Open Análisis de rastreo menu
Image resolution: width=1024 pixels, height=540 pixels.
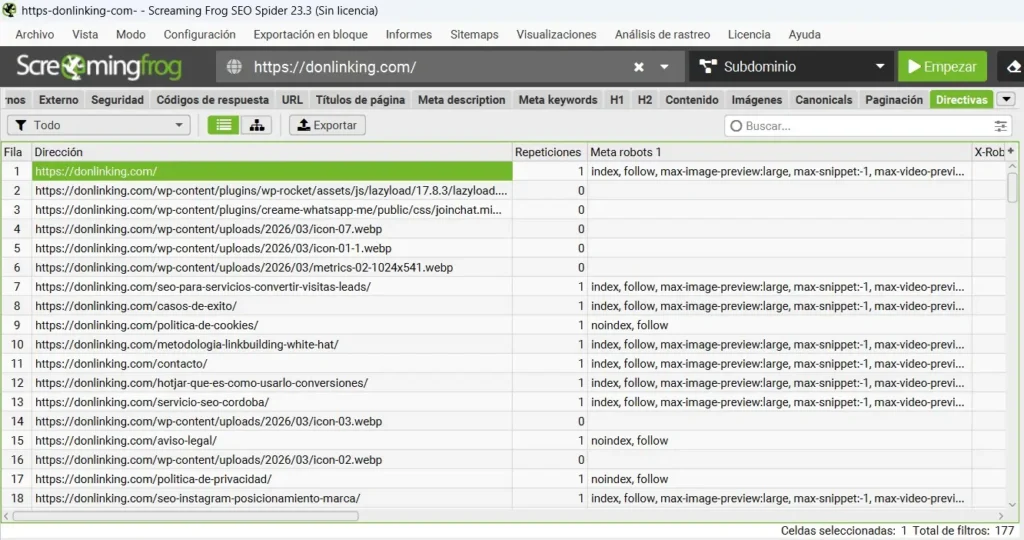(662, 35)
